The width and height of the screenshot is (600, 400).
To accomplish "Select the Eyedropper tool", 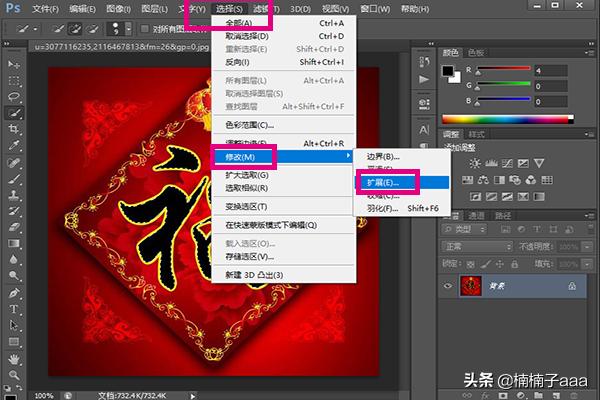I will 14,145.
